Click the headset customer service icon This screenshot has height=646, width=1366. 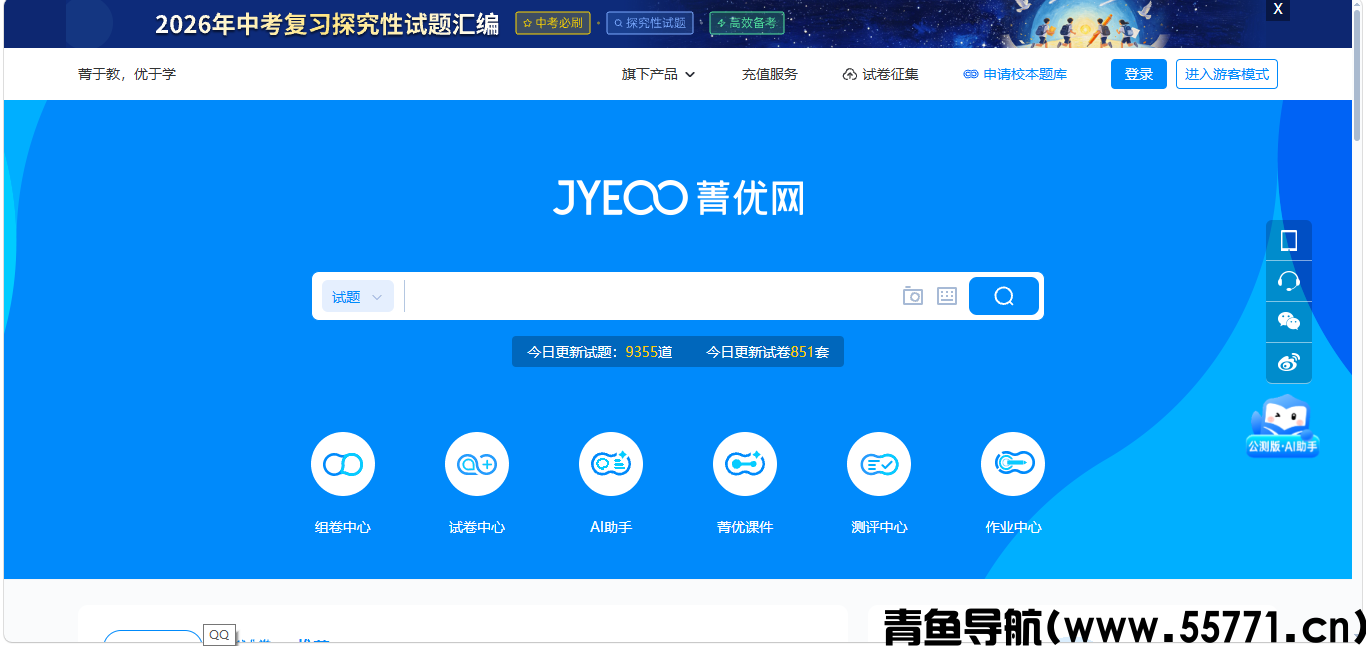[x=1289, y=281]
